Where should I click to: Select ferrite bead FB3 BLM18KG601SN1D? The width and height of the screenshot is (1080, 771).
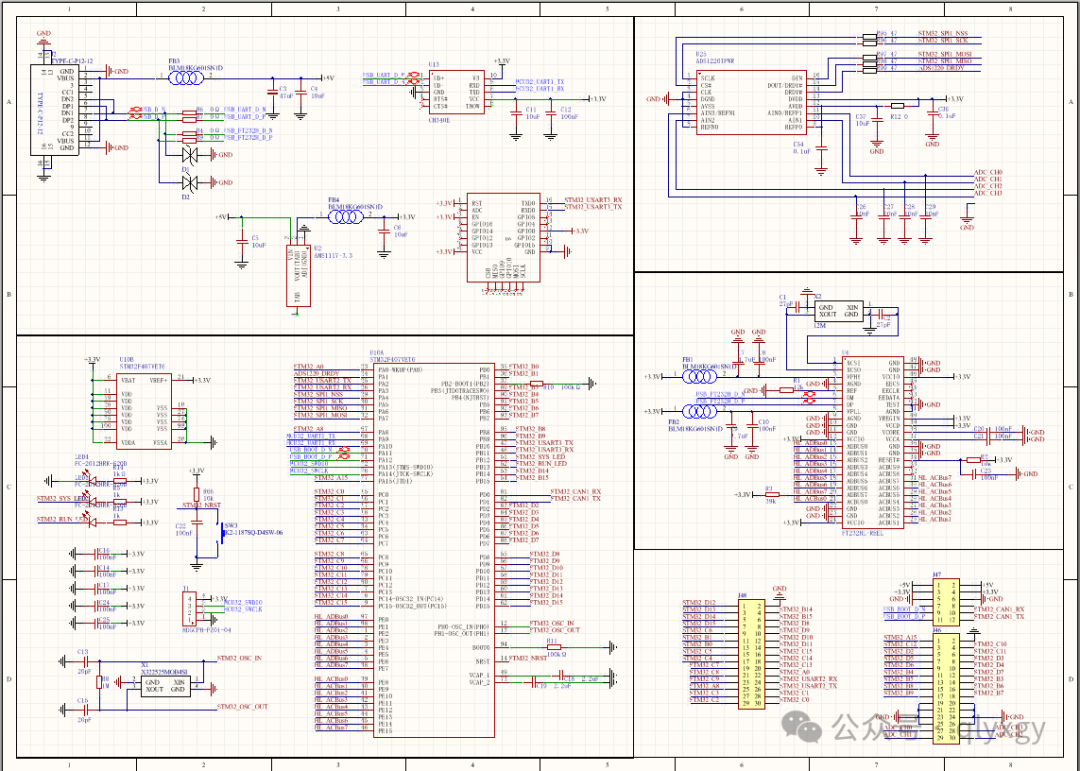pos(185,79)
